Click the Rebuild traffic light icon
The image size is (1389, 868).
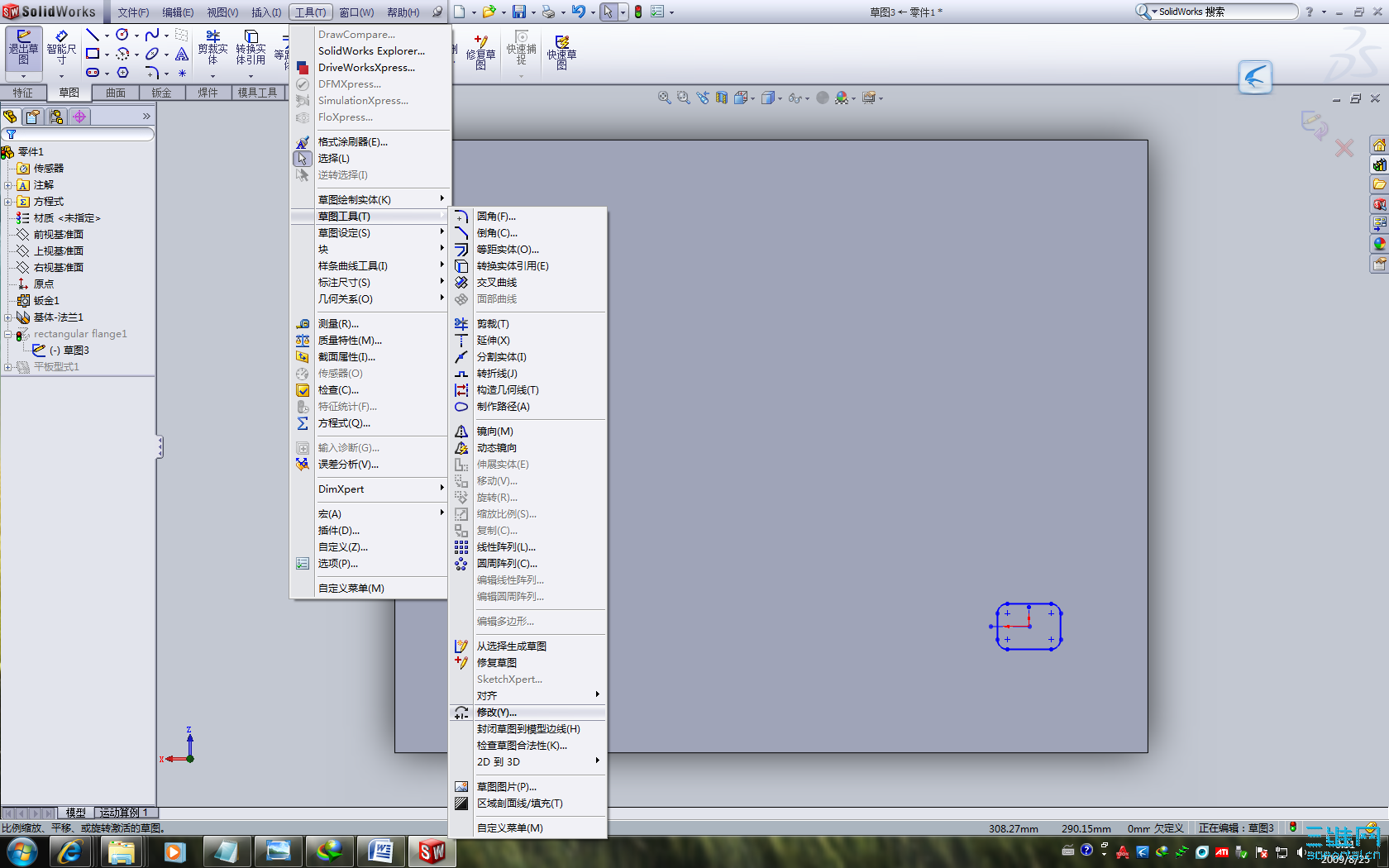coord(638,12)
